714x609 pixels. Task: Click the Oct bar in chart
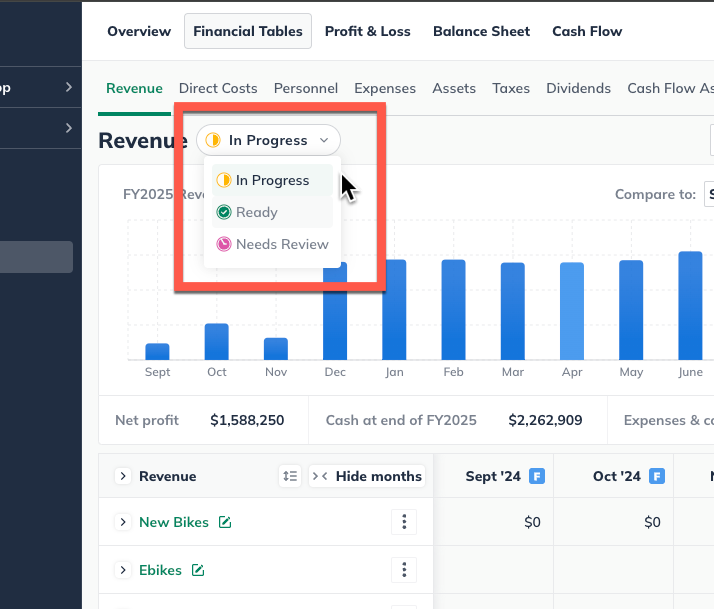217,342
